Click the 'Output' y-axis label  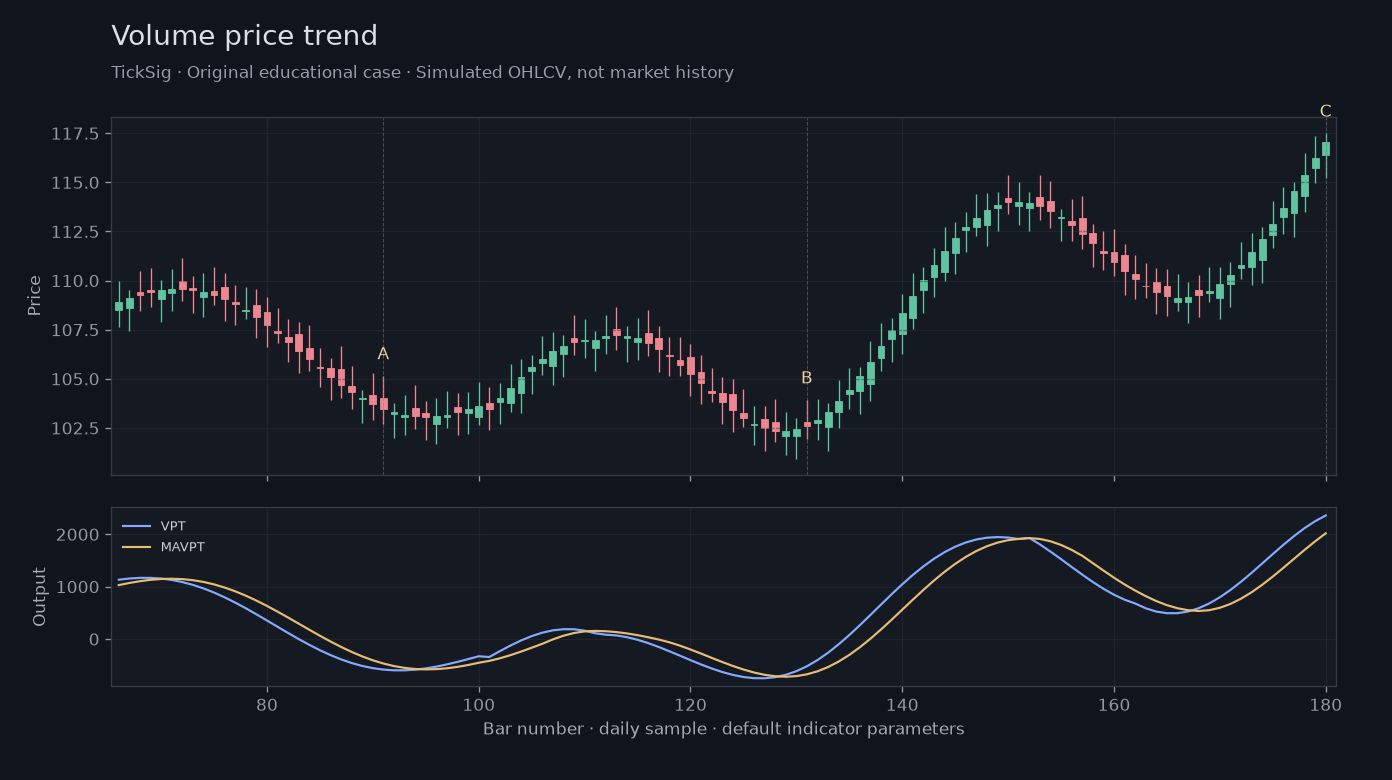pos(40,597)
